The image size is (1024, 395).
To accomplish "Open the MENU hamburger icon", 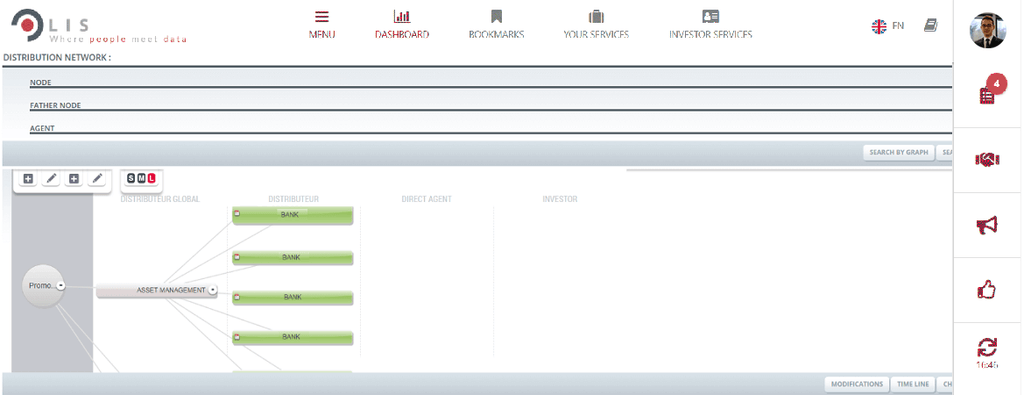I will [x=321, y=17].
